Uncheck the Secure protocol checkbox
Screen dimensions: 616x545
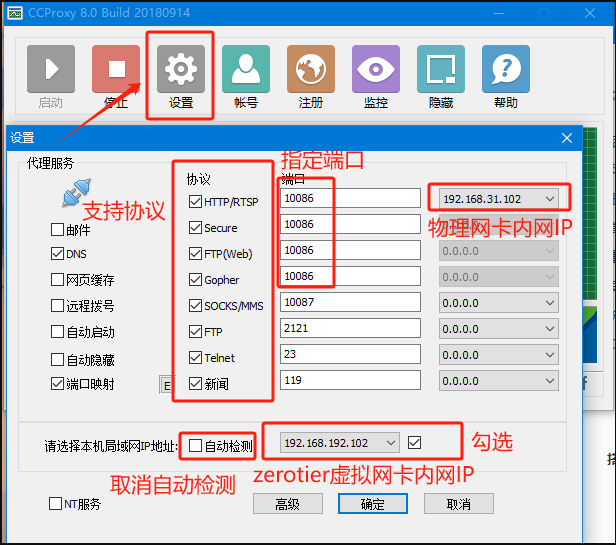point(195,228)
